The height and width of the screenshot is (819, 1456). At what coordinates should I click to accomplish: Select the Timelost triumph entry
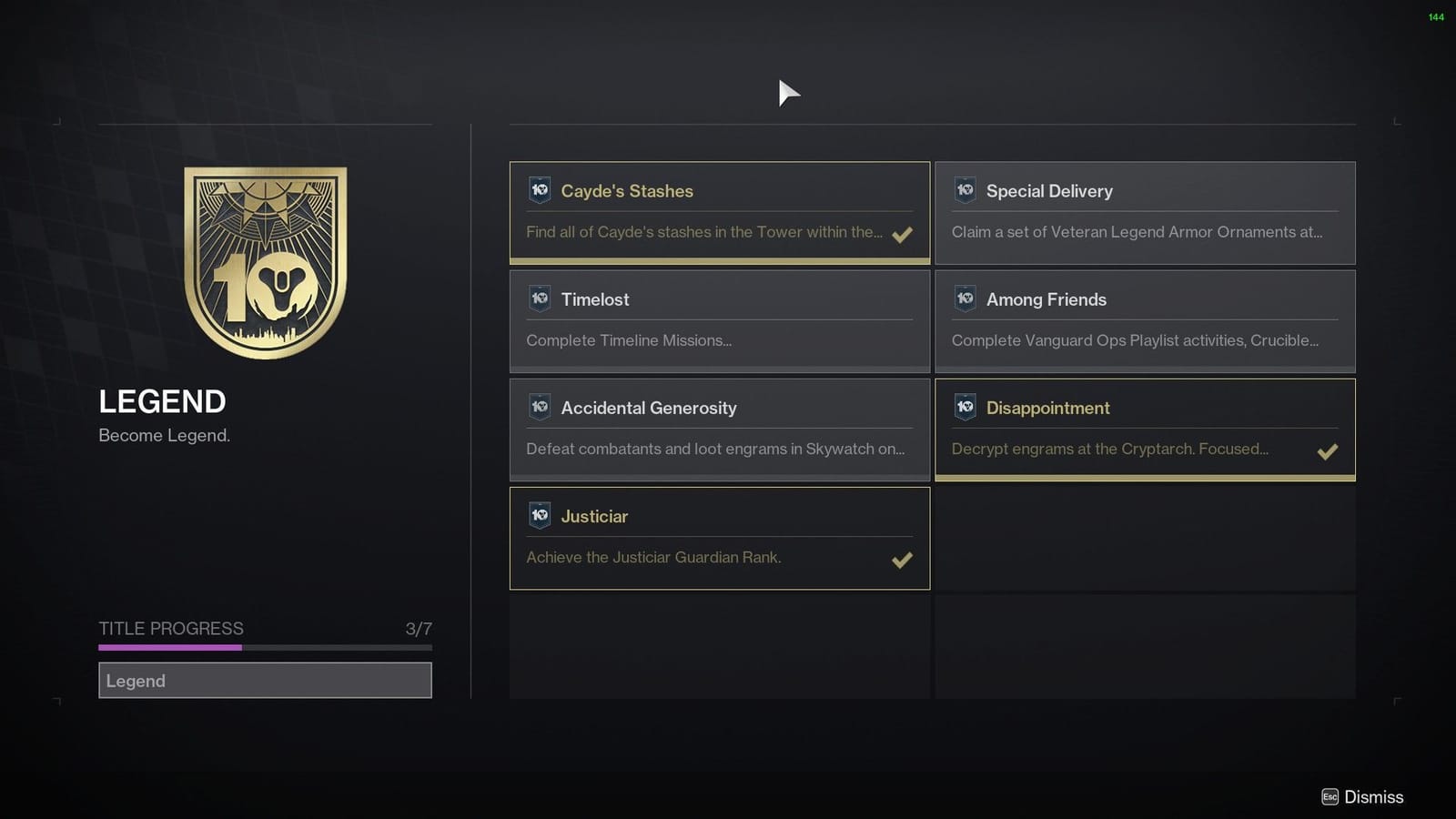(x=719, y=319)
